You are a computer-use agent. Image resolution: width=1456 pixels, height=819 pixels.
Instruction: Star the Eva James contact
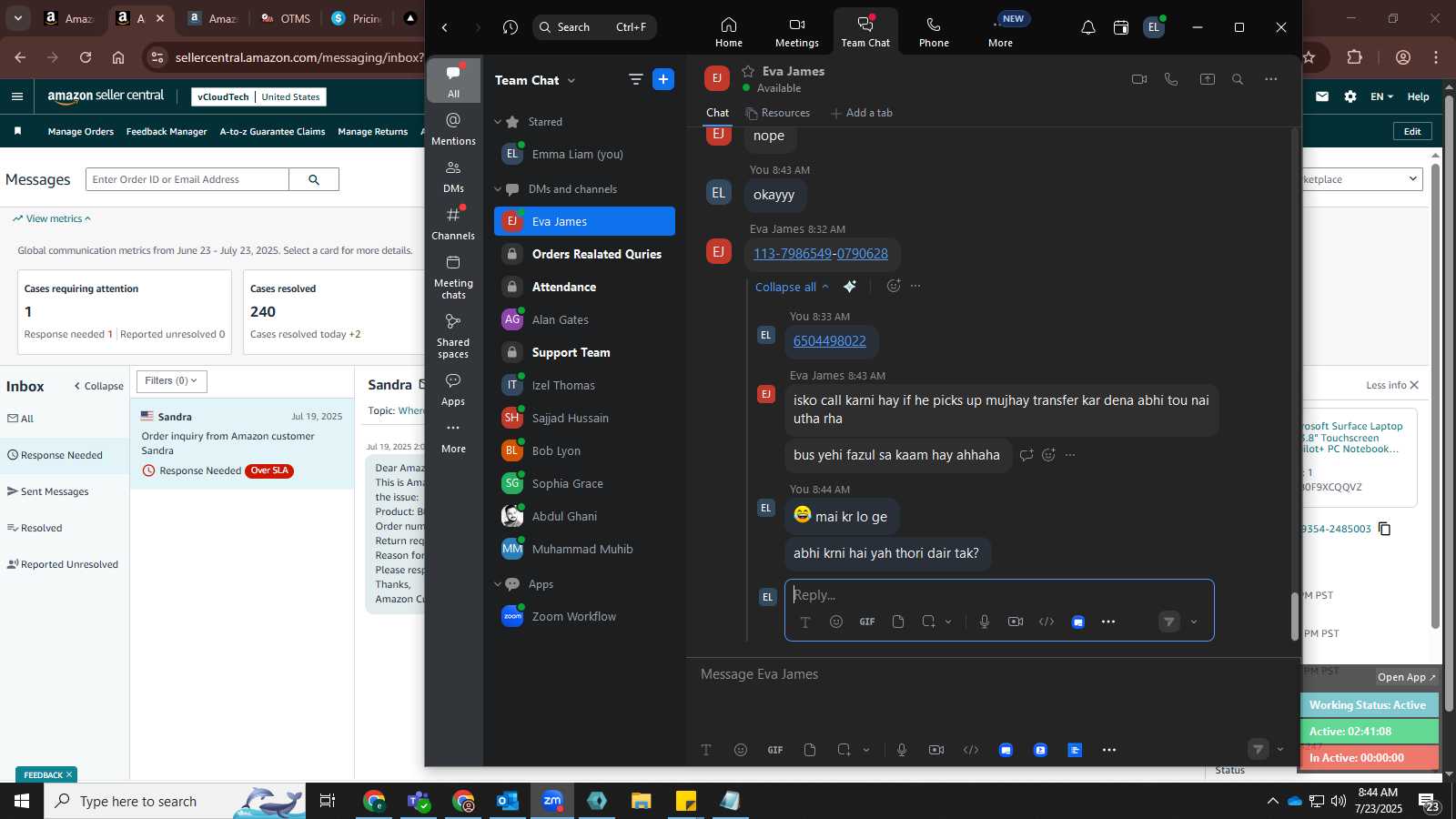pyautogui.click(x=748, y=71)
